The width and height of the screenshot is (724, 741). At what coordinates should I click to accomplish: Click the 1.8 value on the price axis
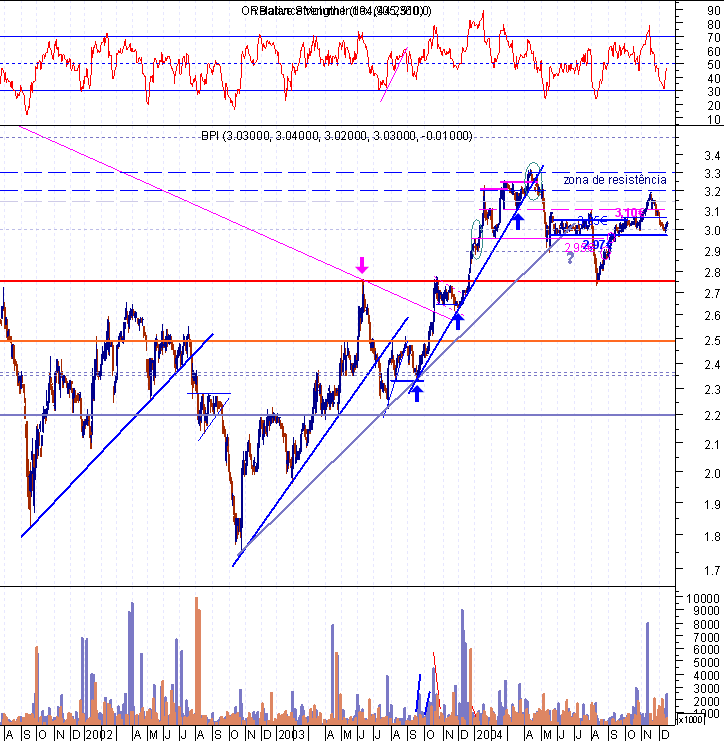click(712, 537)
